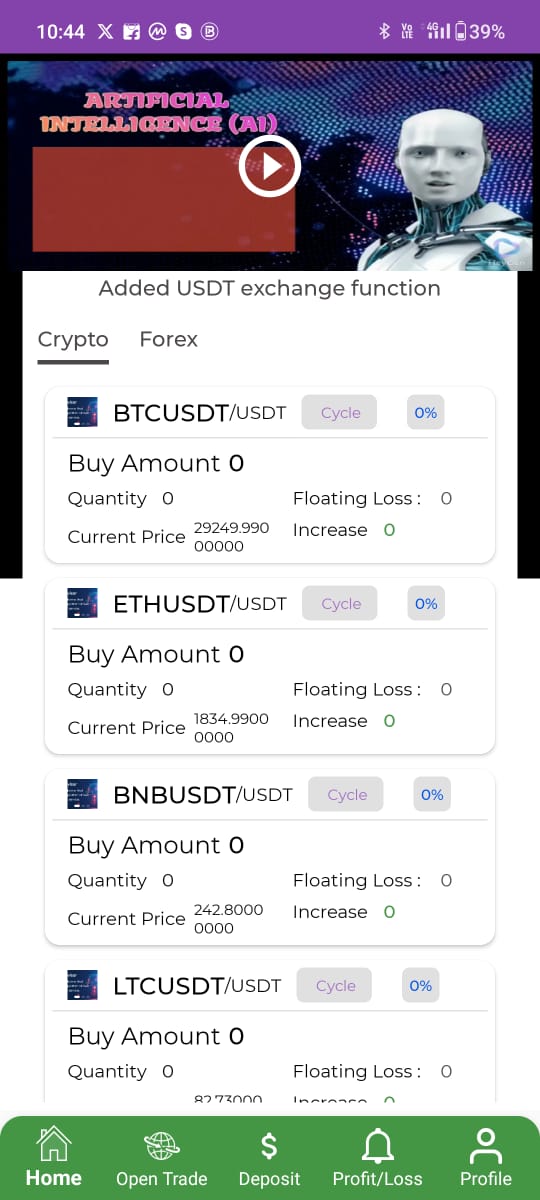Open the Home icon in bottom bar
The height and width of the screenshot is (1200, 540).
point(54,1142)
